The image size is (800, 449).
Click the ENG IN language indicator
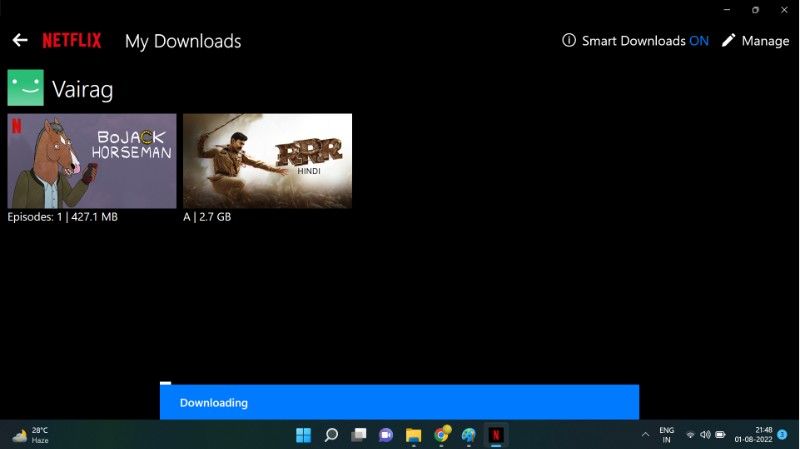(x=666, y=435)
